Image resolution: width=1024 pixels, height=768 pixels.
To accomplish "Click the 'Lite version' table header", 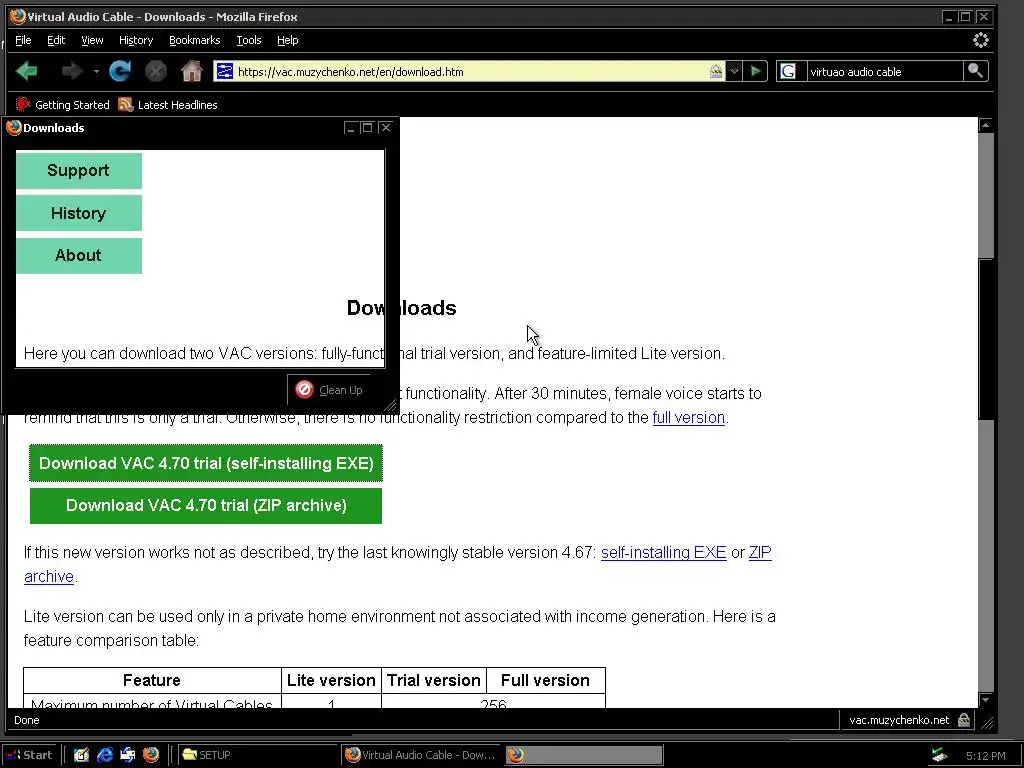I will 331,680.
